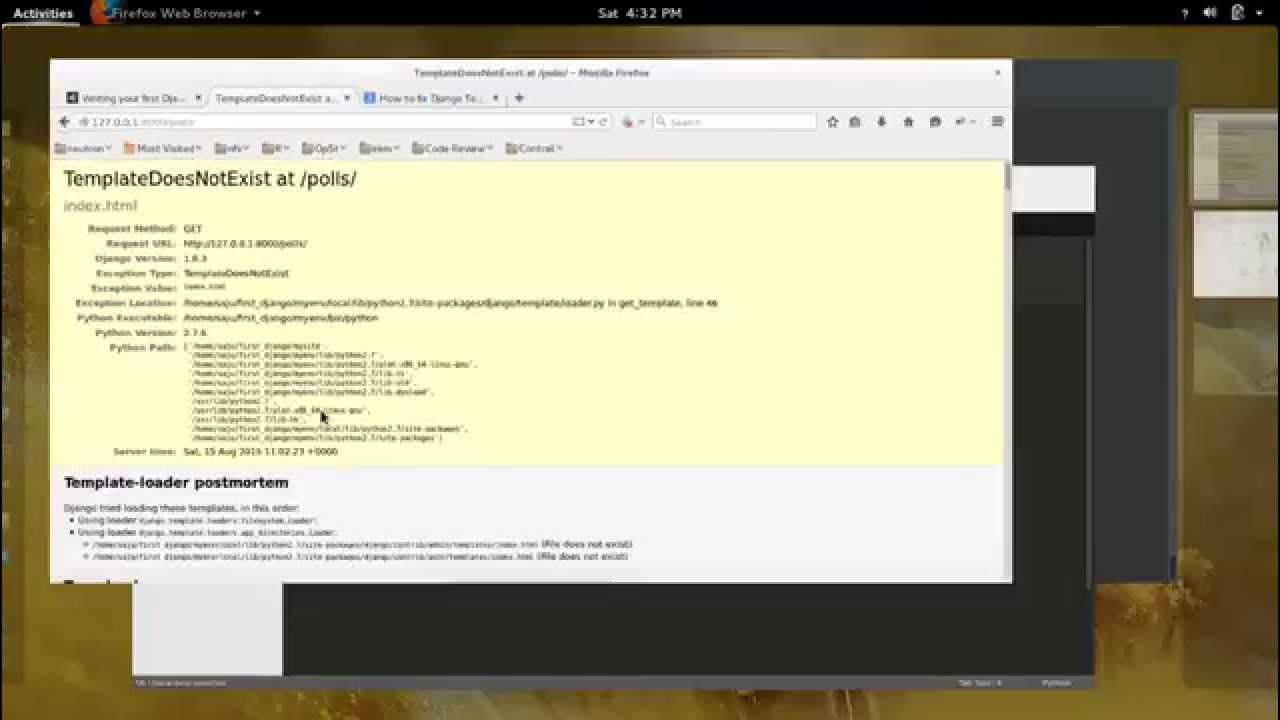
Task: Select the 'TemplateDoesNotExist a...' tab
Action: 281,98
